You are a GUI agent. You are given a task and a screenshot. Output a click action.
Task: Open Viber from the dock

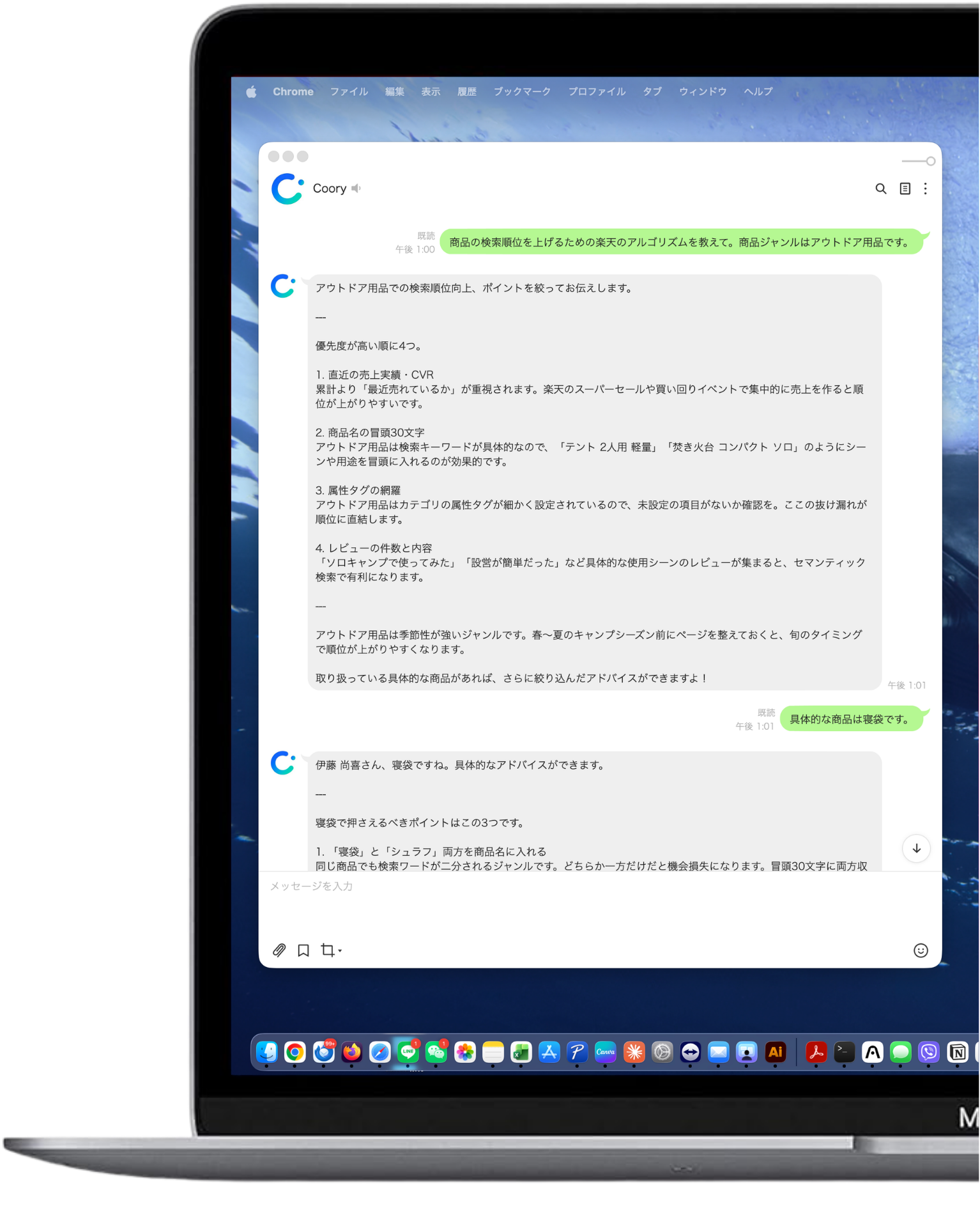point(928,1052)
